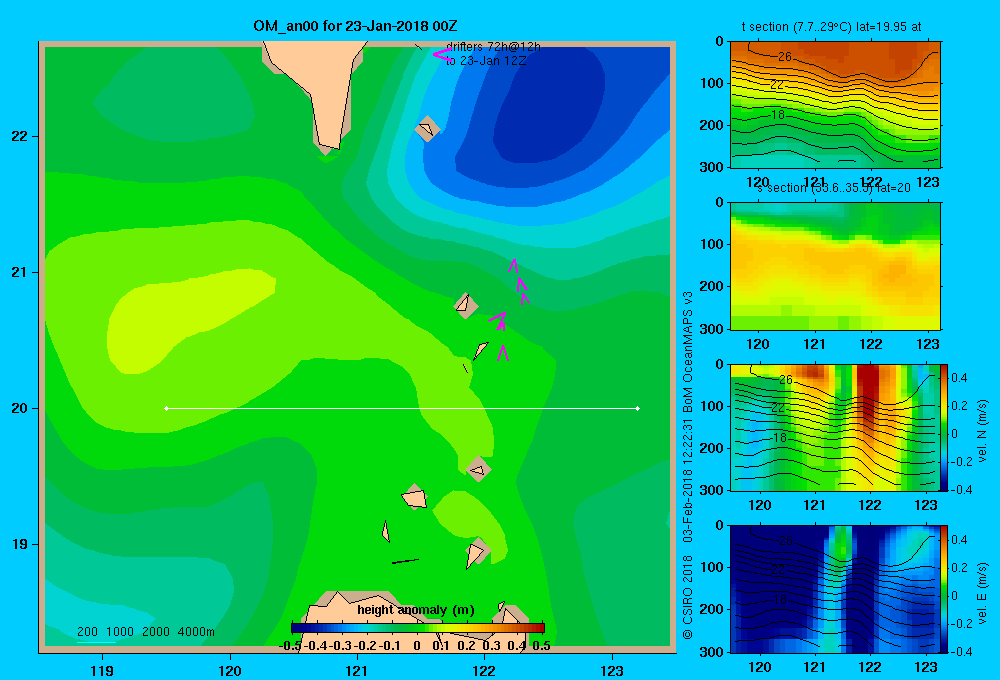The width and height of the screenshot is (1000, 680).
Task: Click the island near 121.85E 20.8N
Action: (x=466, y=305)
